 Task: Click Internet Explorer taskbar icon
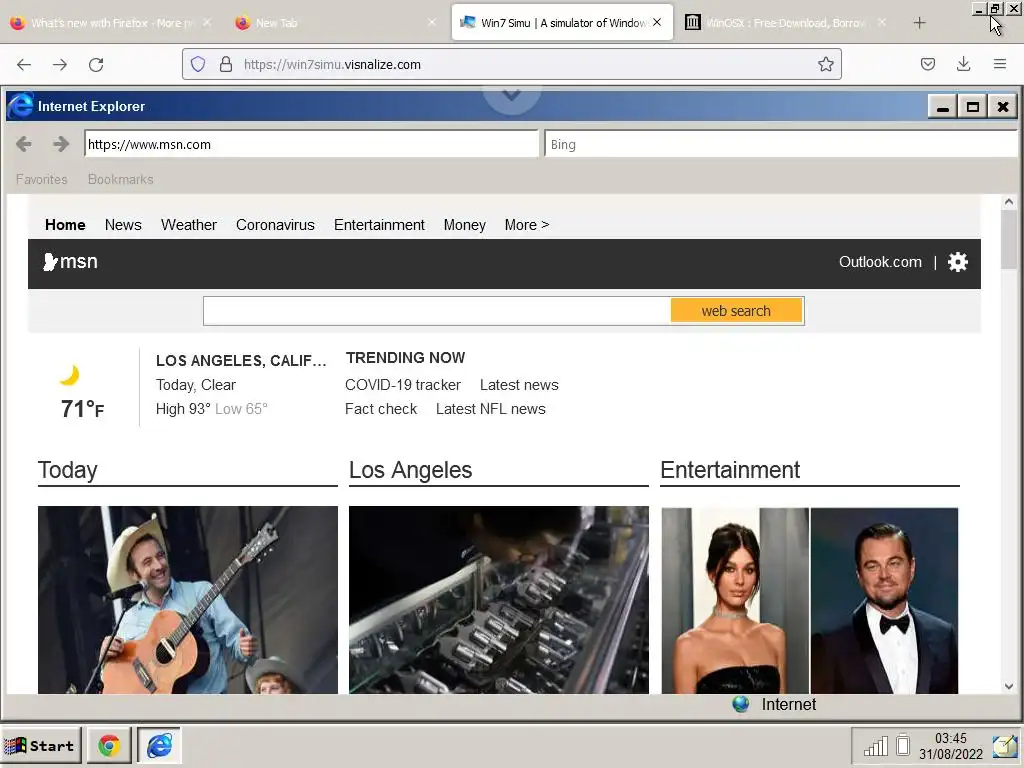tap(159, 745)
